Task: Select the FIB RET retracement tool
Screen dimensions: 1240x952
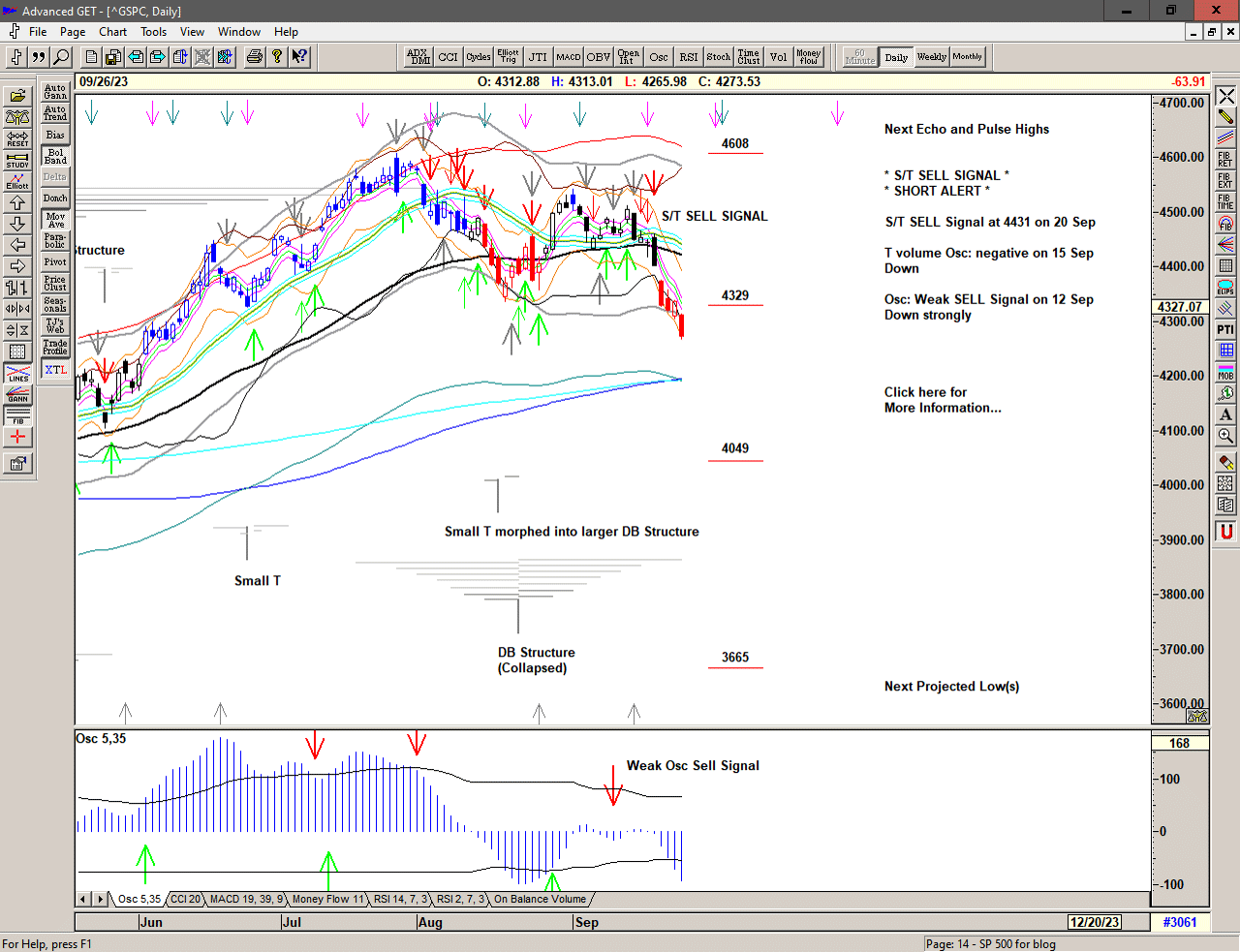Action: 1225,159
